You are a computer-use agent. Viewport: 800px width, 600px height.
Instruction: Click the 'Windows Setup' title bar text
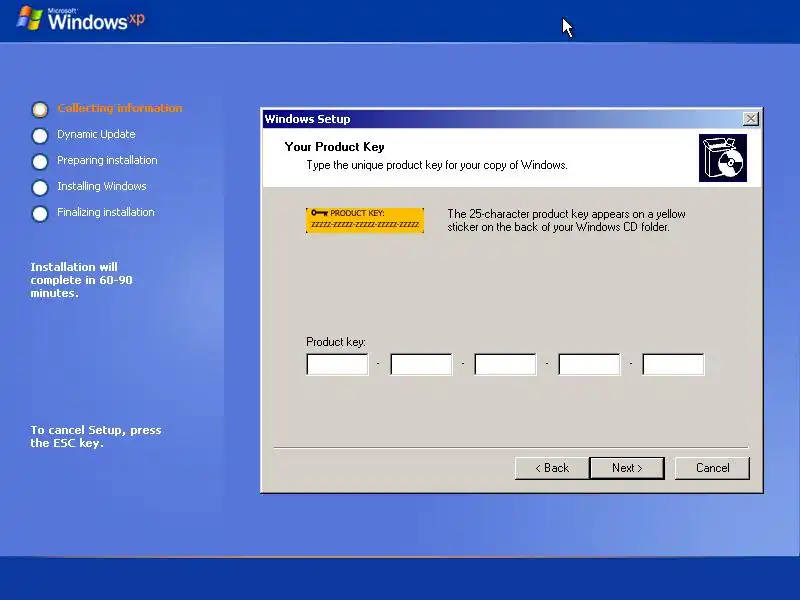[307, 119]
